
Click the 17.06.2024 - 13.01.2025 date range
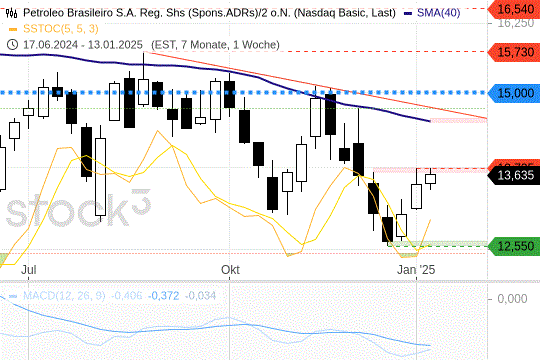pos(83,45)
